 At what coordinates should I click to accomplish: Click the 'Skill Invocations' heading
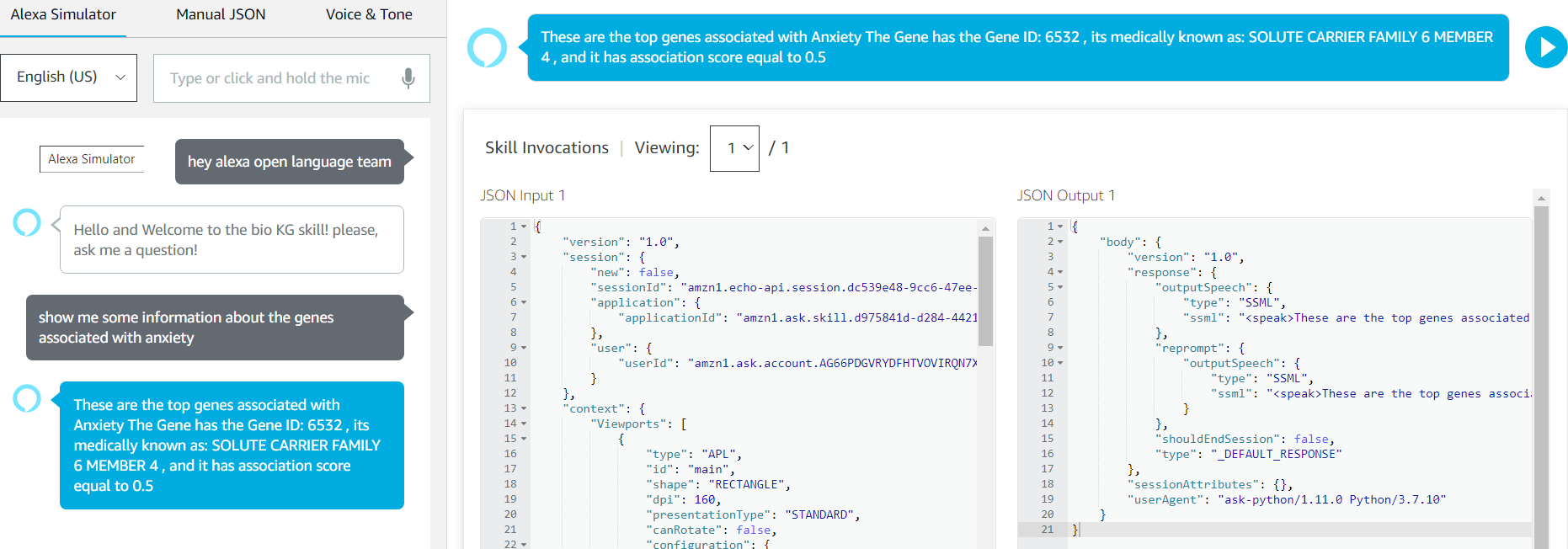point(547,148)
